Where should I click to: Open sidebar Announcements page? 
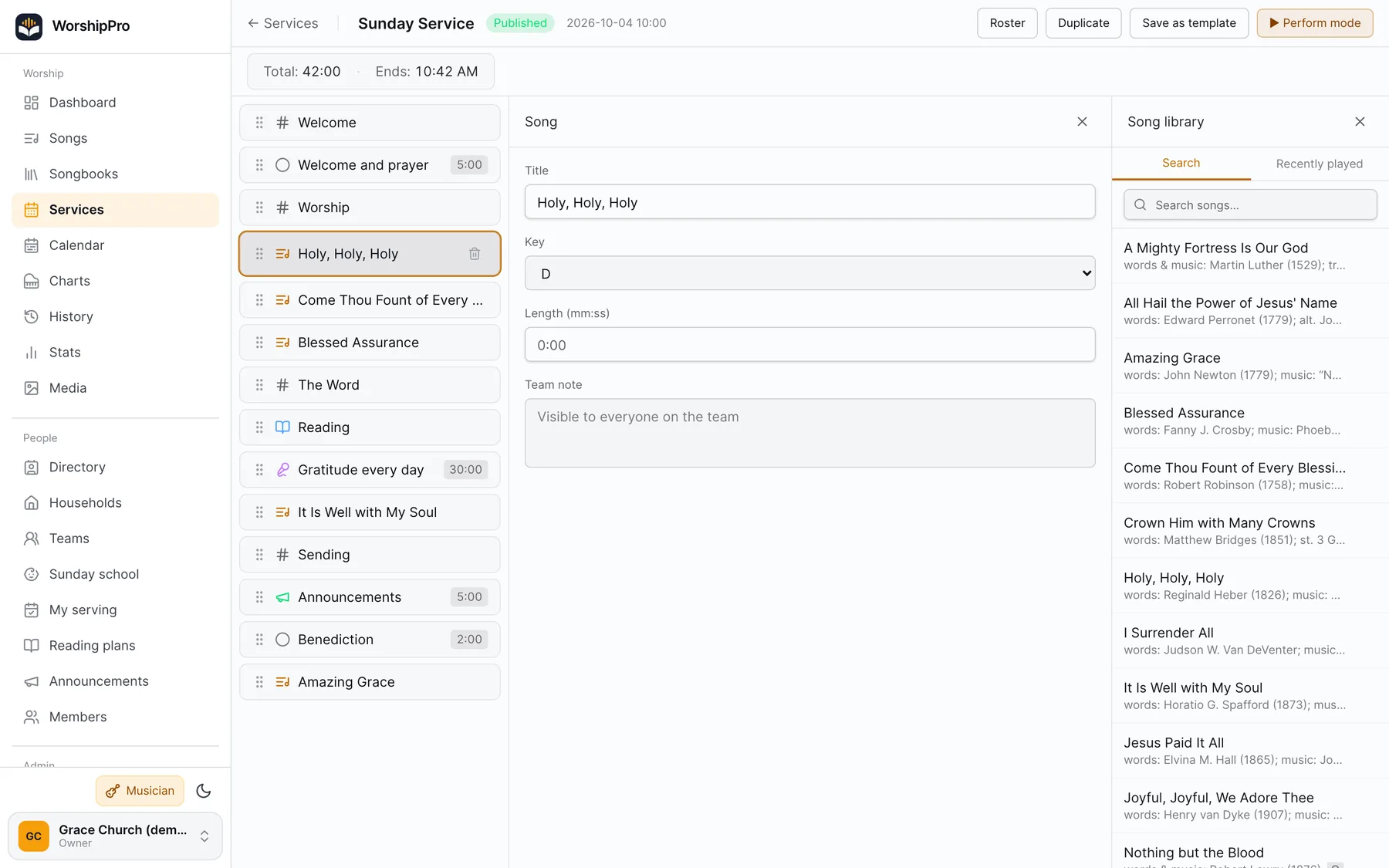pos(115,681)
